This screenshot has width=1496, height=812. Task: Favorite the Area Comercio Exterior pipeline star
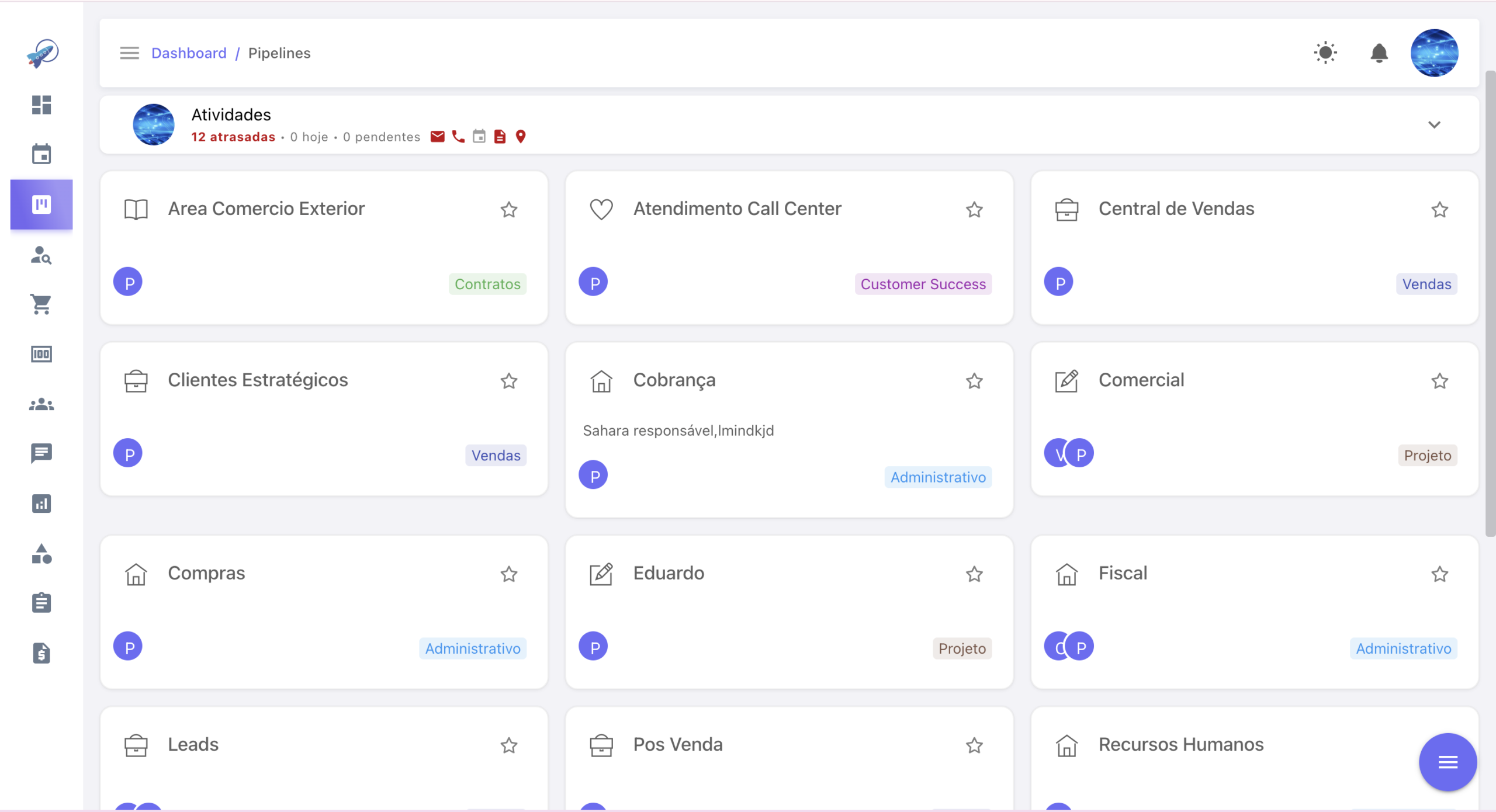click(x=509, y=210)
